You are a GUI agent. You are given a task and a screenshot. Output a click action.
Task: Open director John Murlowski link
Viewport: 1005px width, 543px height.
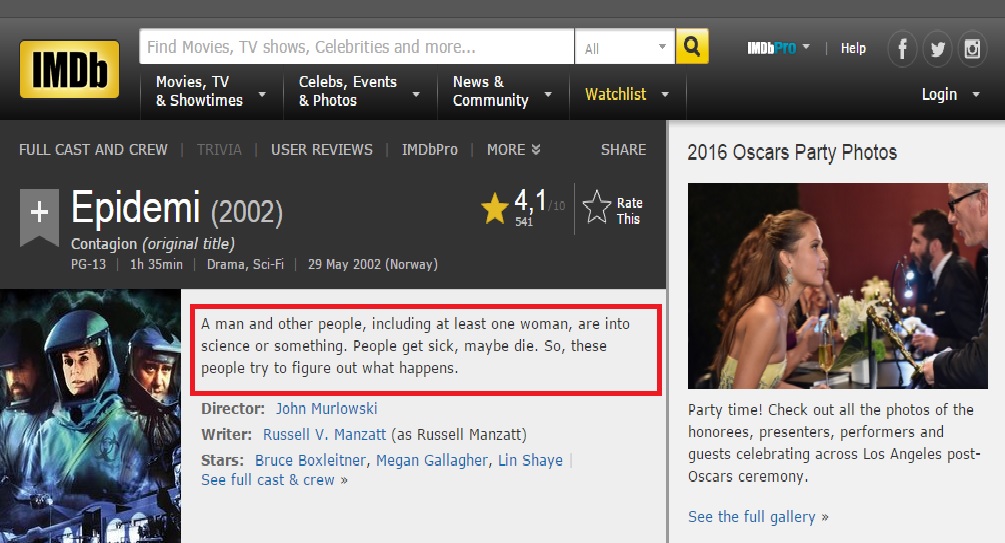(x=326, y=409)
